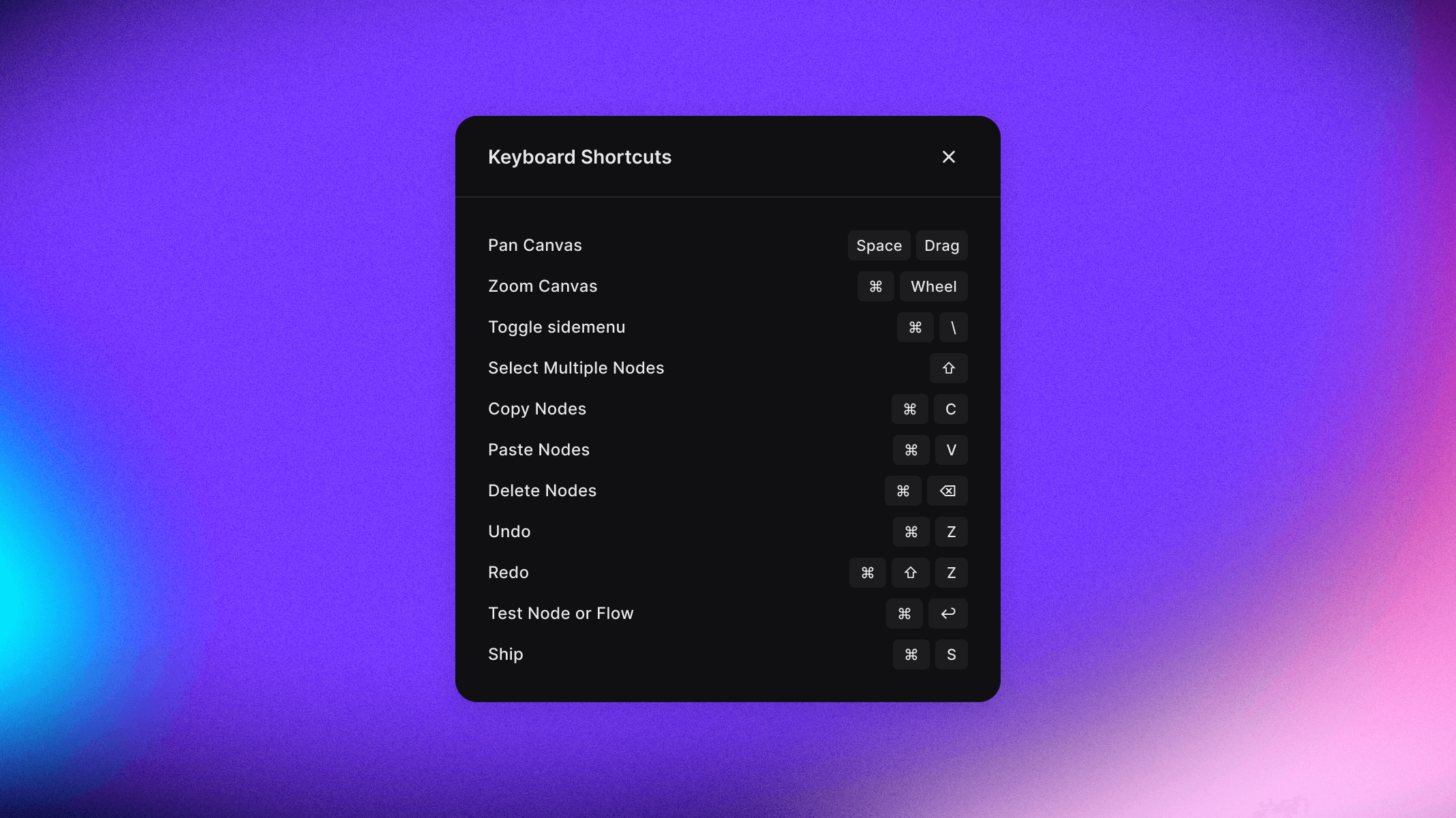Click the Drag key badge

coord(941,245)
